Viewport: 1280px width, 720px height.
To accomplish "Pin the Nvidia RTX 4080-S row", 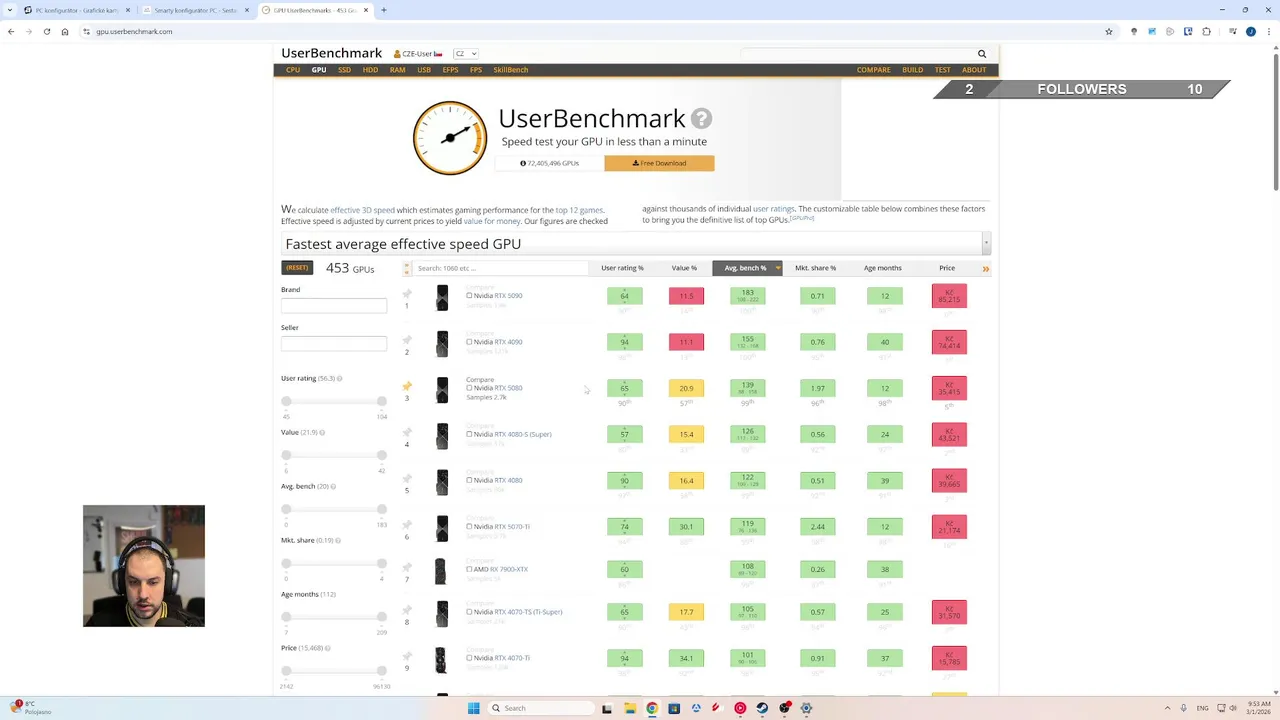I will click(x=407, y=432).
